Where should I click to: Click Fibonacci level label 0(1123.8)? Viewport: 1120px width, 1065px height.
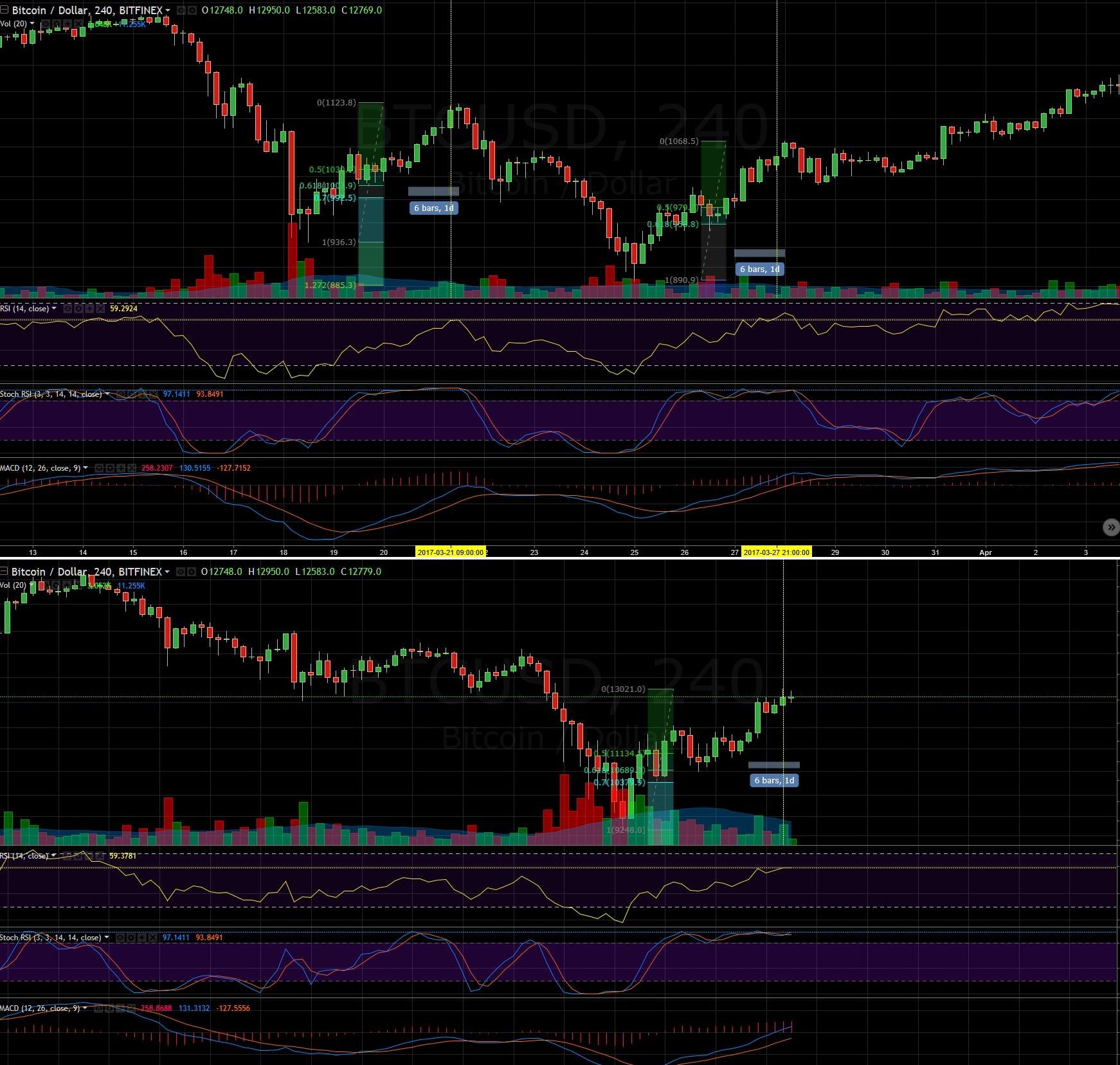pos(336,102)
